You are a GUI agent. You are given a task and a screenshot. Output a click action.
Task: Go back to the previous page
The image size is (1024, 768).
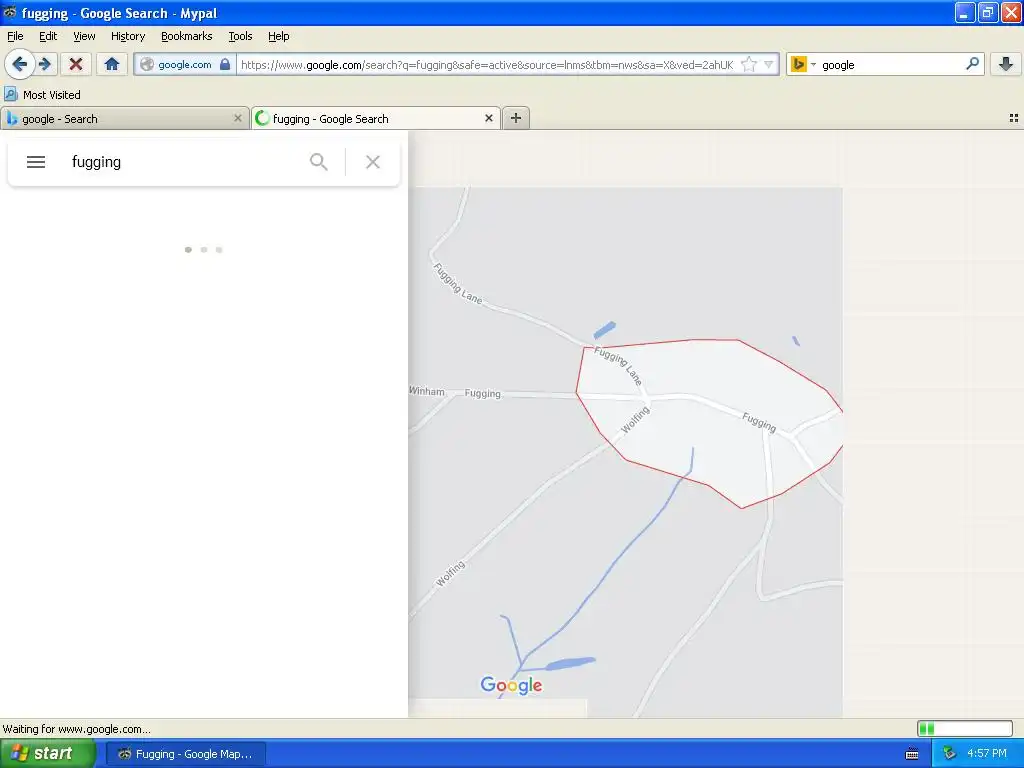pyautogui.click(x=20, y=64)
